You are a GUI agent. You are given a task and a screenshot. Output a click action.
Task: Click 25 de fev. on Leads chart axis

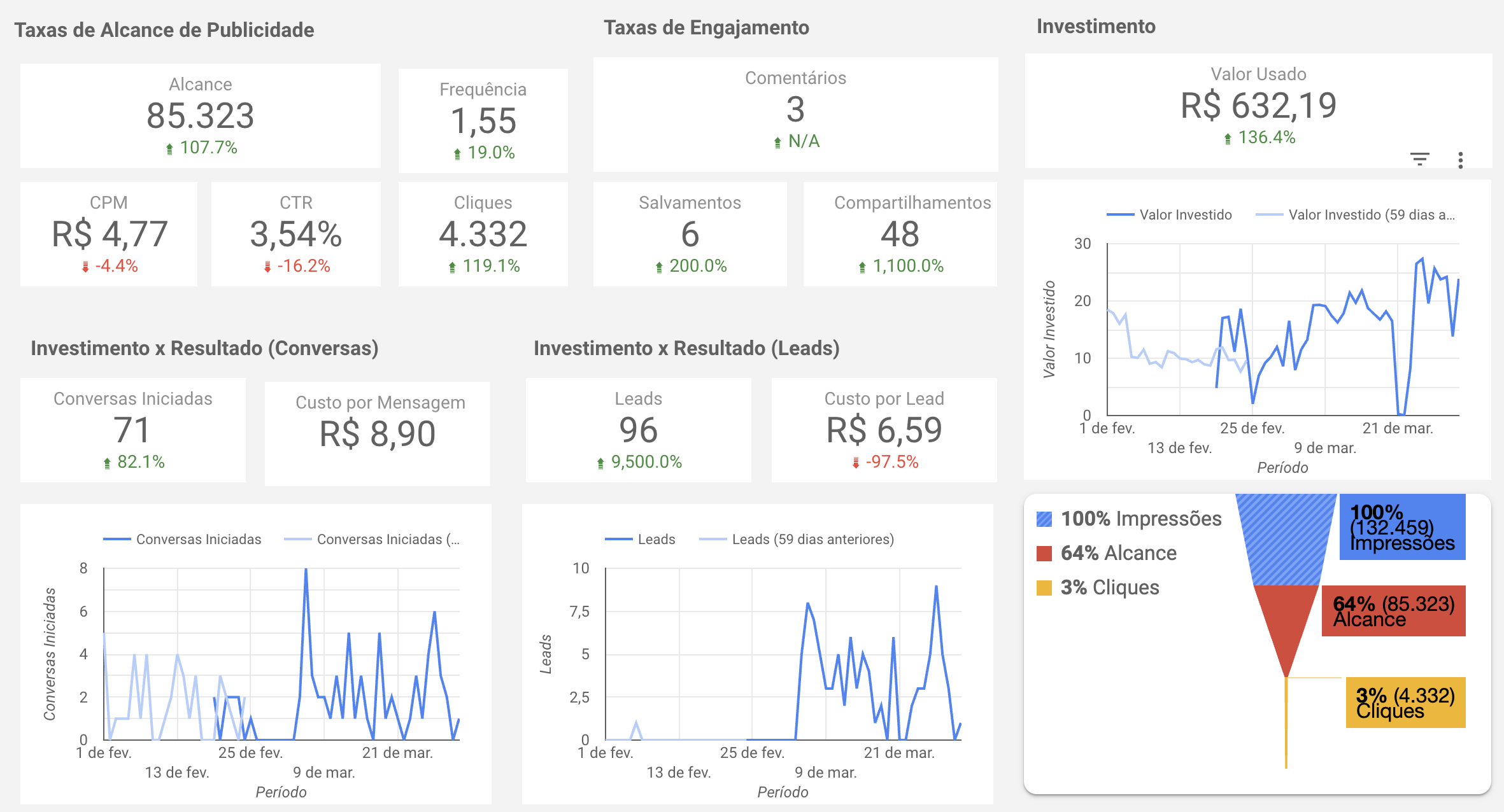[752, 753]
